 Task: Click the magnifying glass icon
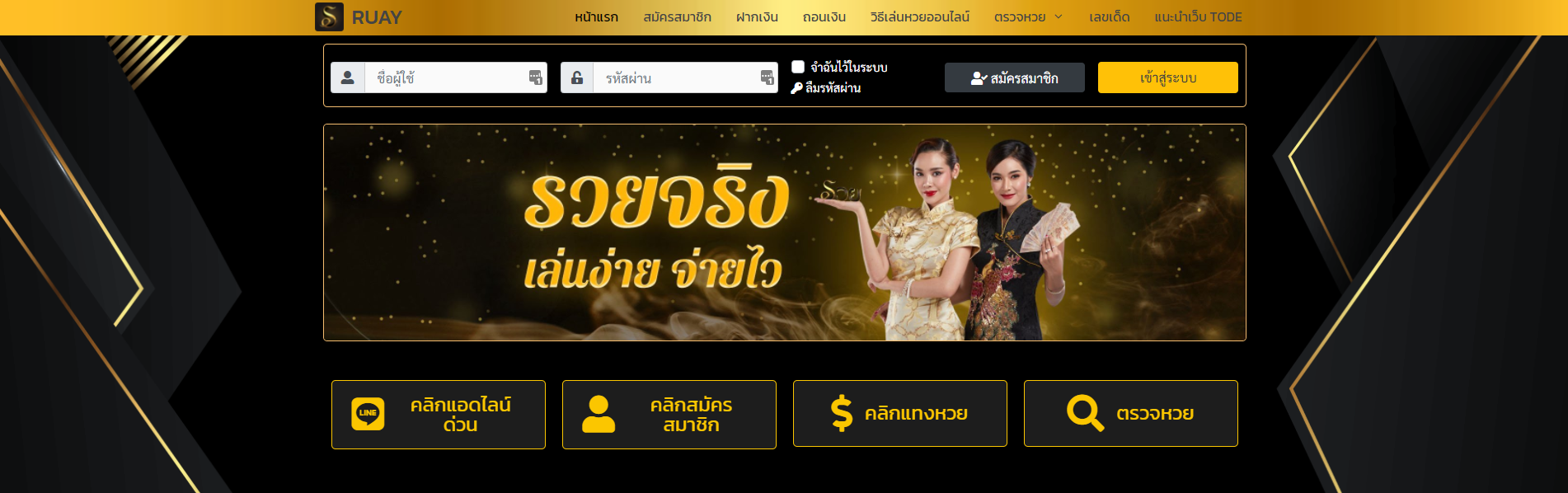[1085, 413]
